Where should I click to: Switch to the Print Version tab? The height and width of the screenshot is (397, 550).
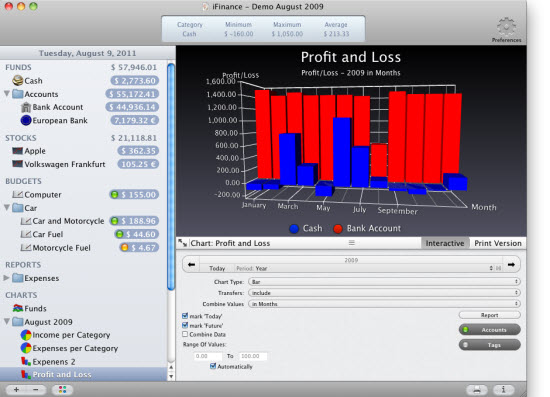[x=498, y=243]
